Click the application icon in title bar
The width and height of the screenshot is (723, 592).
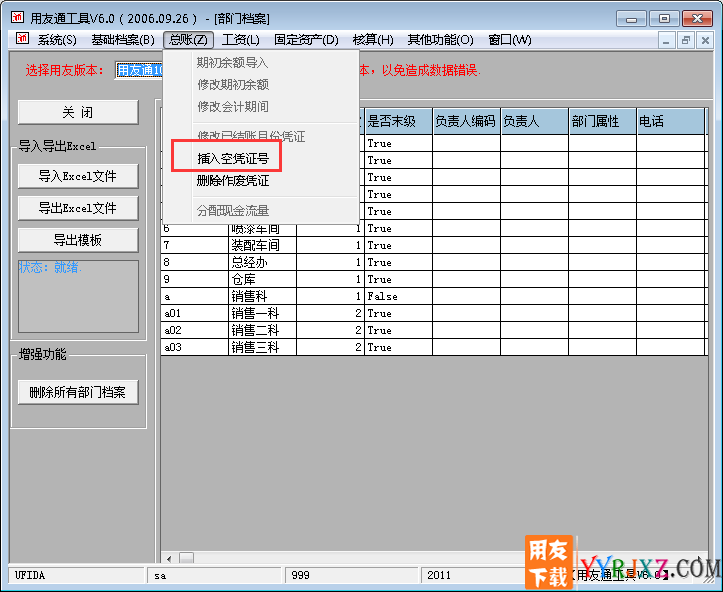(18, 18)
